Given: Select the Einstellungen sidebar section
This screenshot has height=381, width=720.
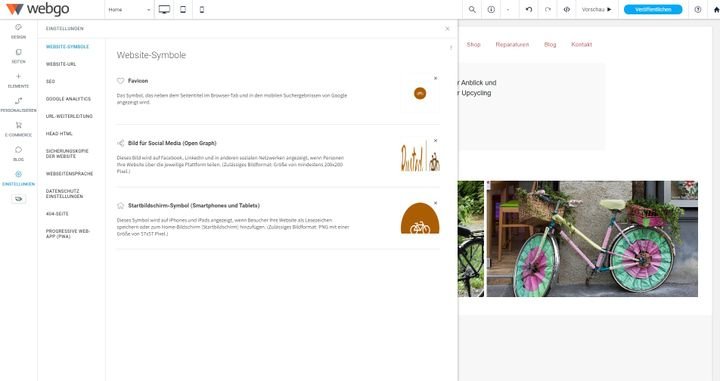Looking at the screenshot, I should pos(18,178).
